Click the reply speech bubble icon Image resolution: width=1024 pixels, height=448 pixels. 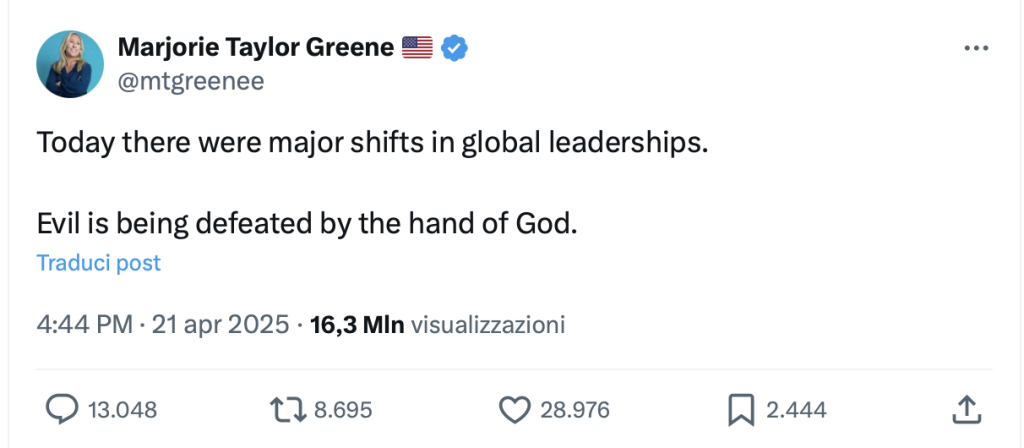pos(63,409)
